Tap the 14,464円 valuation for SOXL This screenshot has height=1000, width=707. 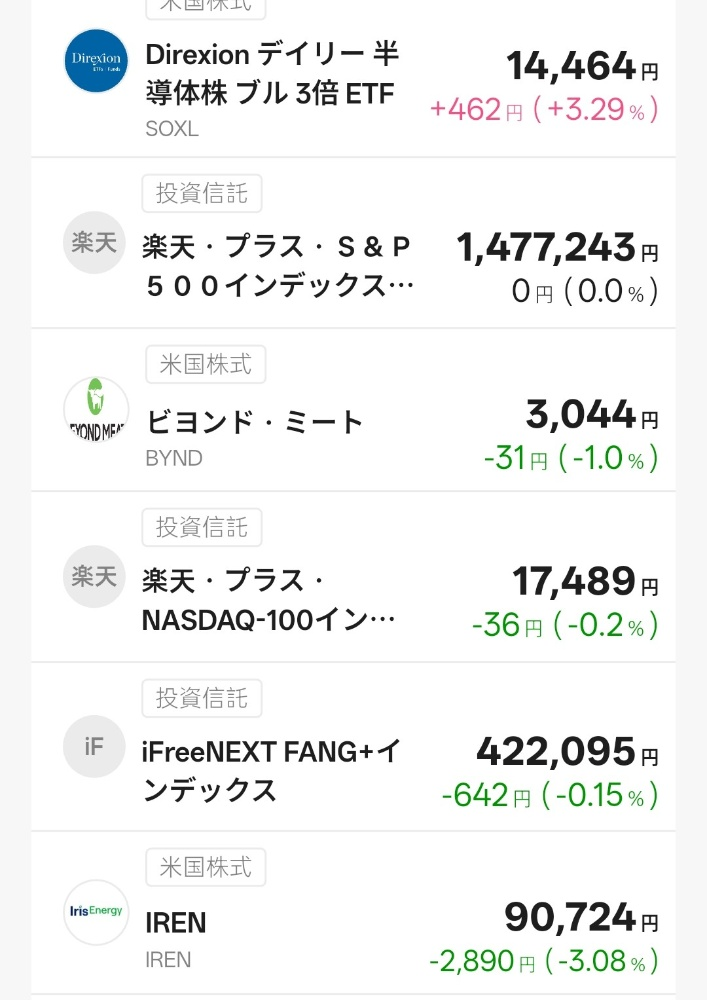click(x=581, y=67)
